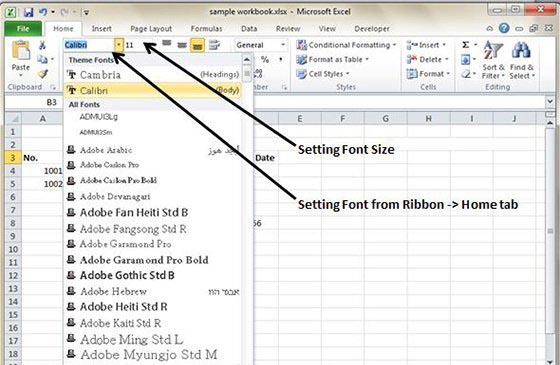Click the Paste clipboard icon
Screen dimensions: 560x365
[x=21, y=50]
